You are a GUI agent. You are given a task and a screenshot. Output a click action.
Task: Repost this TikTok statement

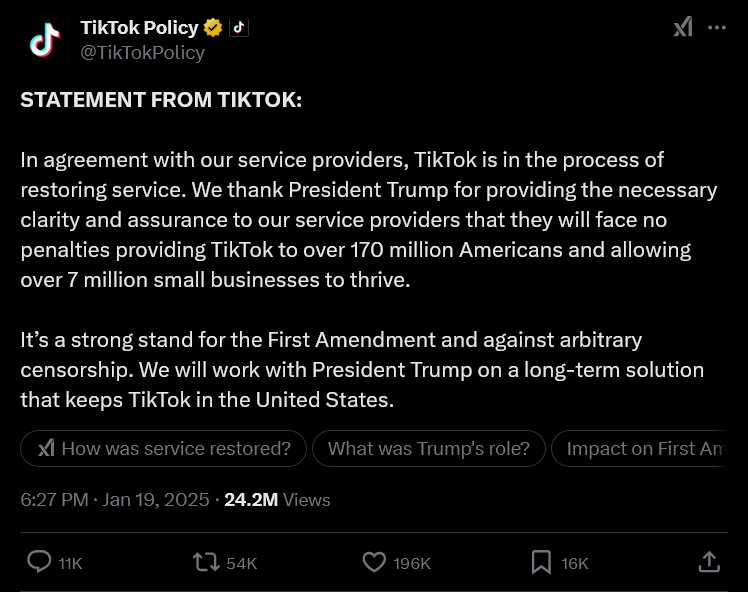pos(206,562)
